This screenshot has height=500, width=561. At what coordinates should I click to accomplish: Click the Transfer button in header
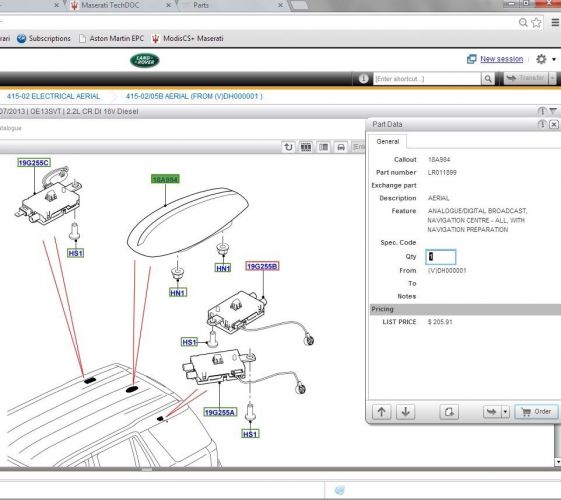coord(526,78)
